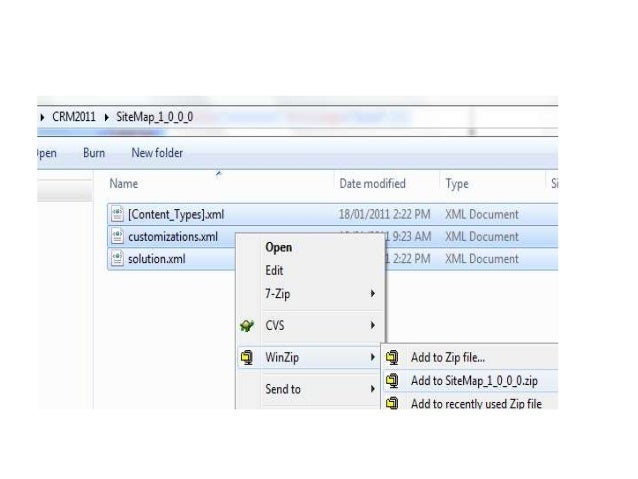The image size is (638, 479).
Task: Click date 18/01/2011 2:22 PM of [Content_Types].xml
Action: [x=385, y=214]
